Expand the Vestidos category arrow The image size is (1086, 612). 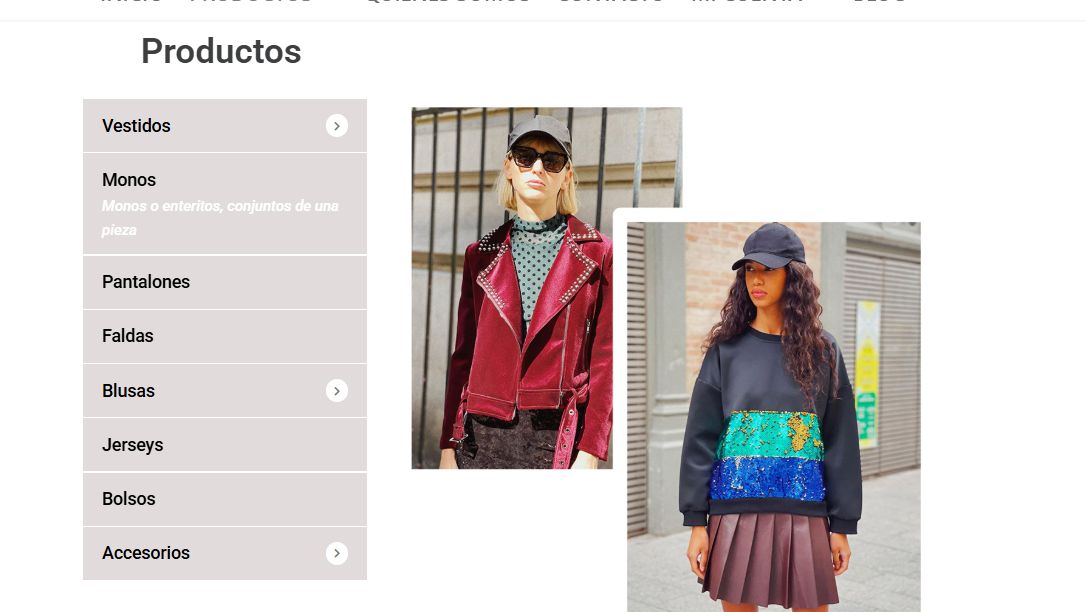(x=337, y=126)
